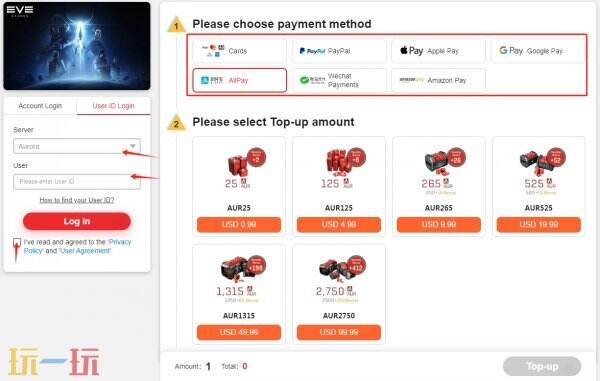
Task: Open 'How to find your User ID?' link
Action: (77, 200)
